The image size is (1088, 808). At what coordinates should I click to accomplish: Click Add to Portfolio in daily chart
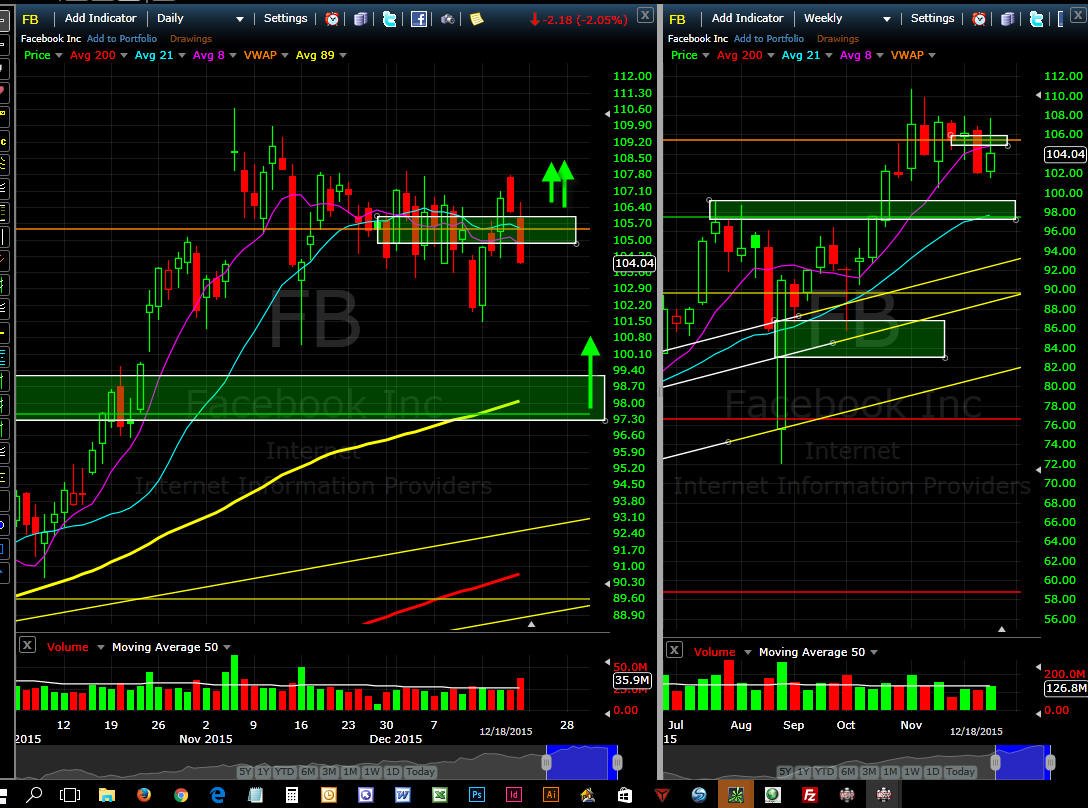(122, 39)
